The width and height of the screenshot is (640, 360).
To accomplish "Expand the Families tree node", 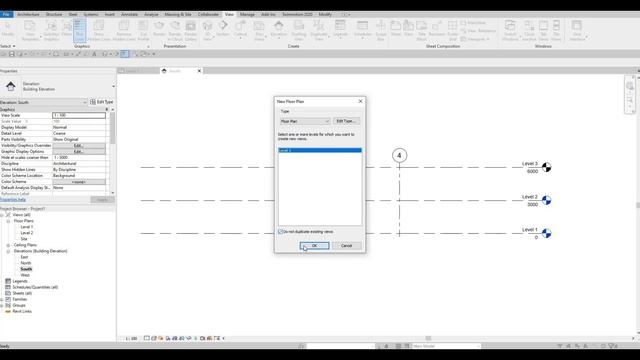I will click(x=2, y=299).
